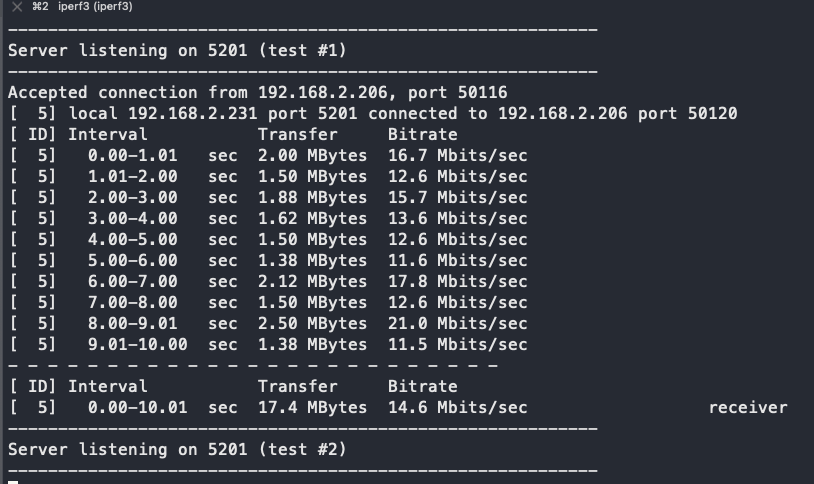Click the local address 192.168.2.231

[x=193, y=113]
